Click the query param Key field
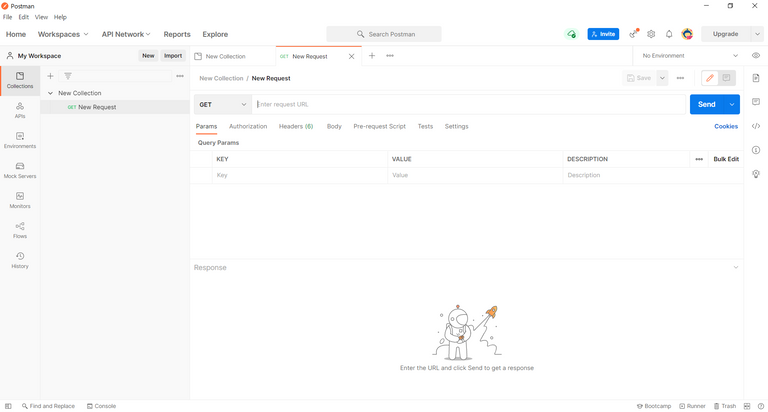Screen dimensions: 768x412 click(299, 175)
